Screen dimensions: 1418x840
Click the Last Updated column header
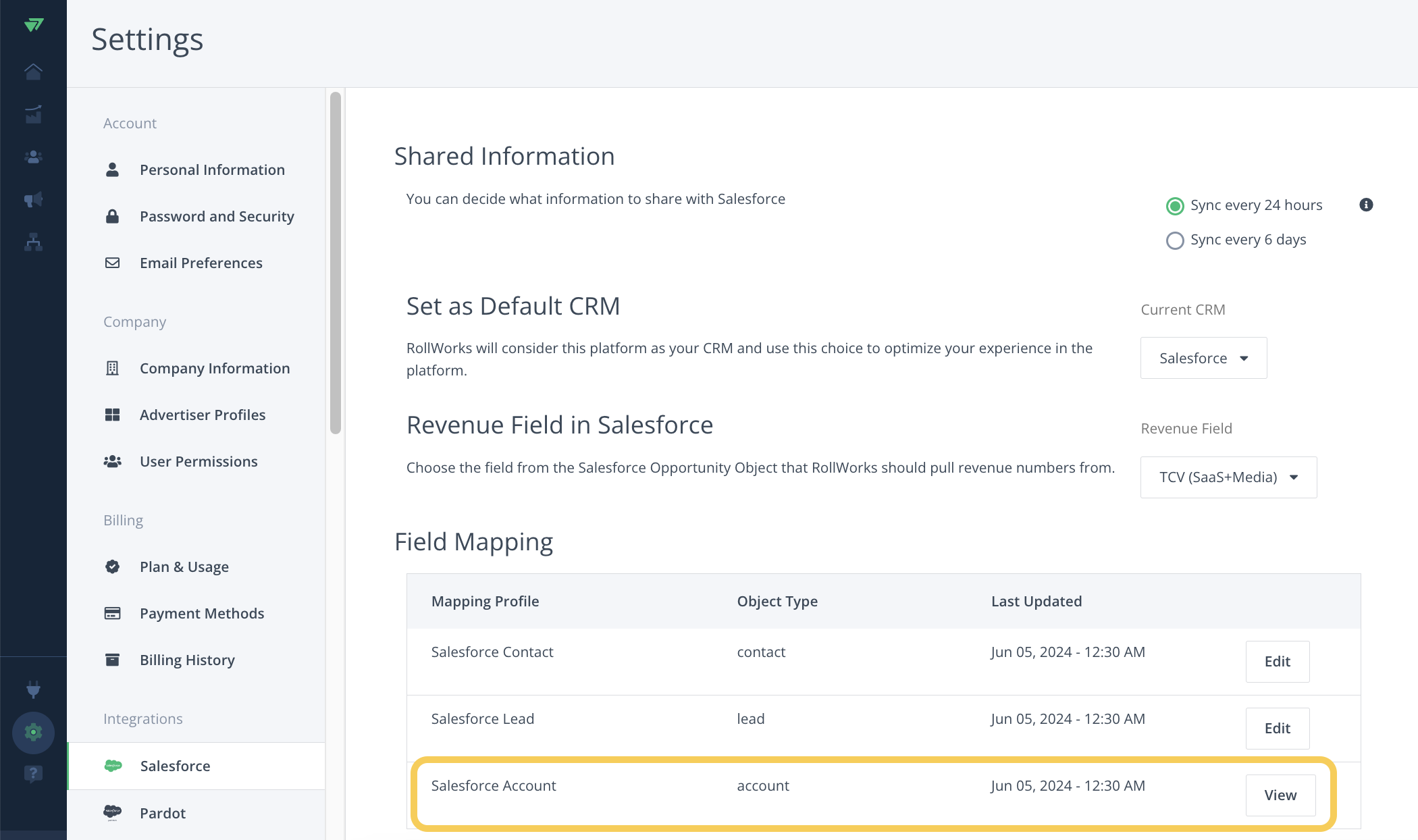click(x=1036, y=601)
